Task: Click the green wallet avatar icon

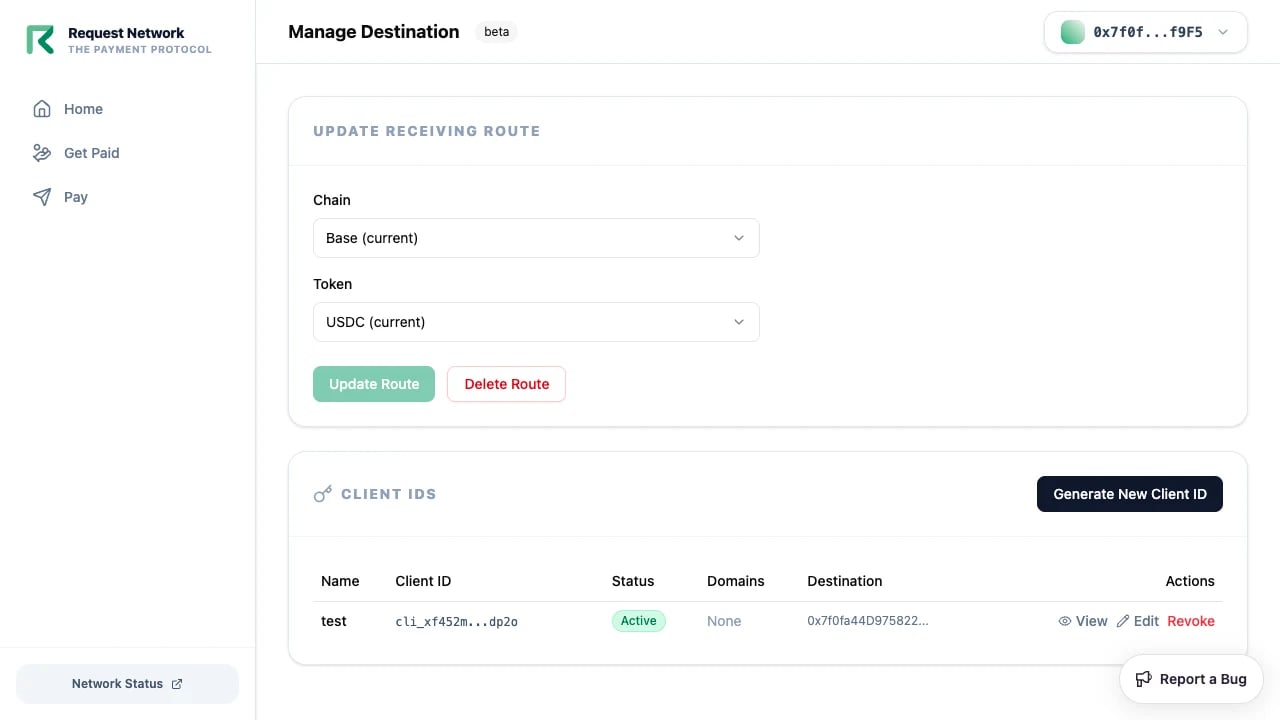Action: [x=1072, y=32]
